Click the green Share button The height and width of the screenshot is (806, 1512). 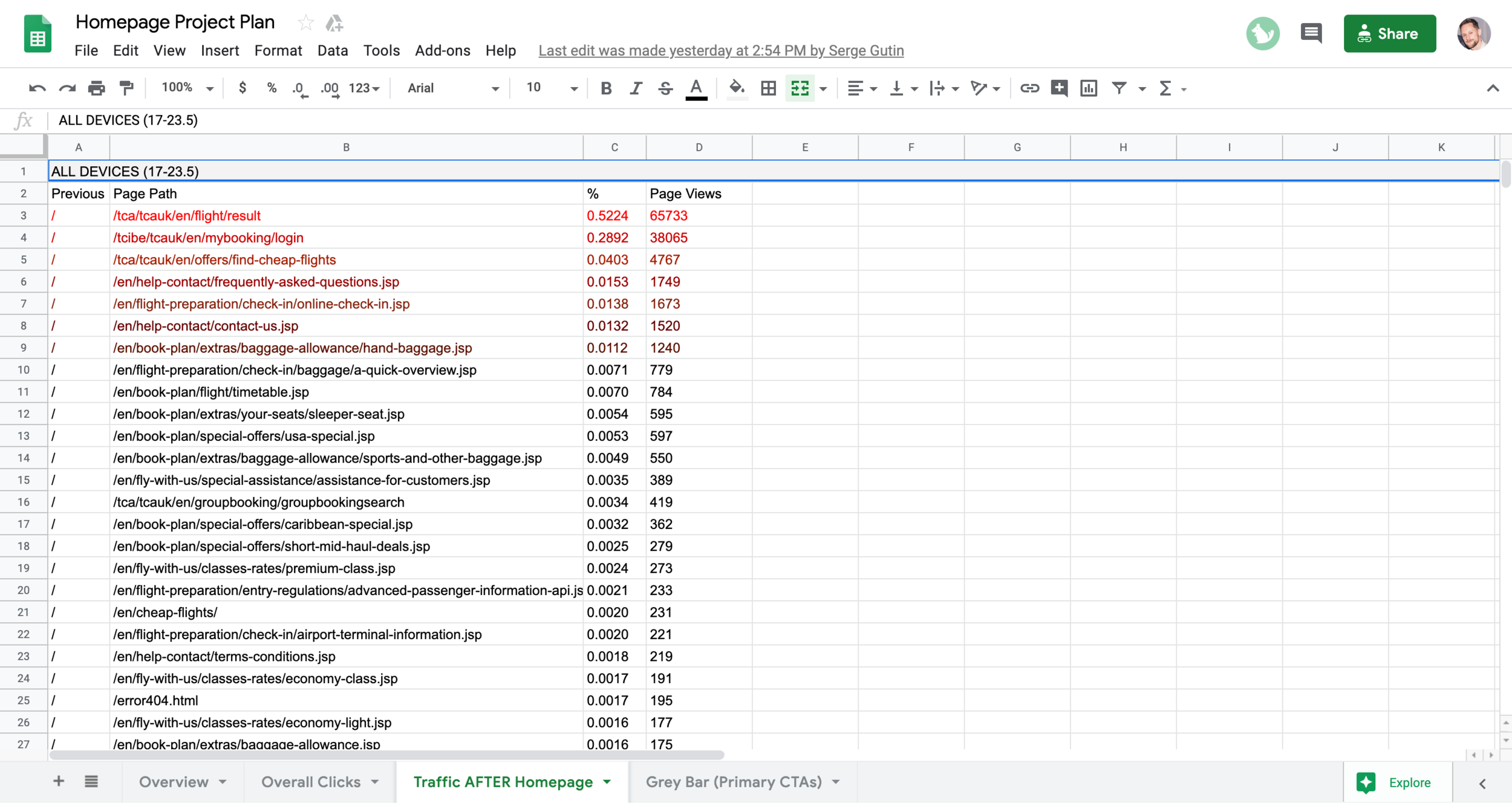click(1389, 34)
